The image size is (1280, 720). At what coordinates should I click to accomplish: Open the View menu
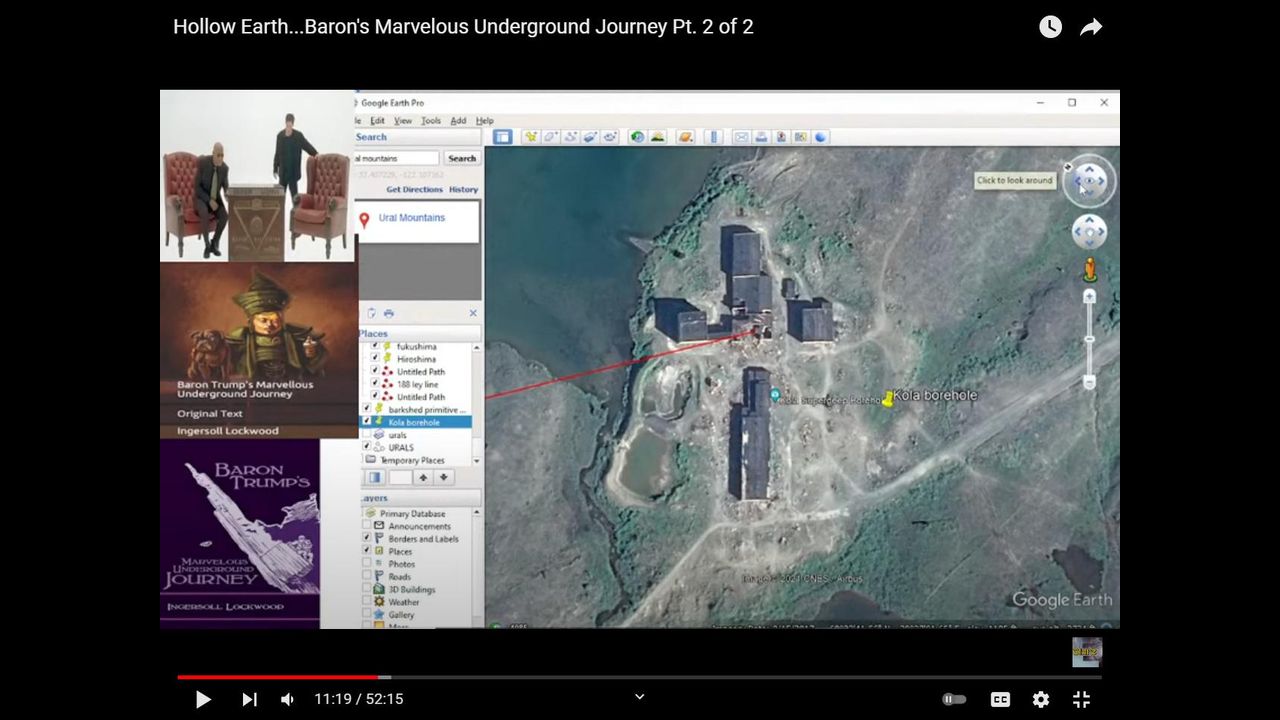[403, 121]
